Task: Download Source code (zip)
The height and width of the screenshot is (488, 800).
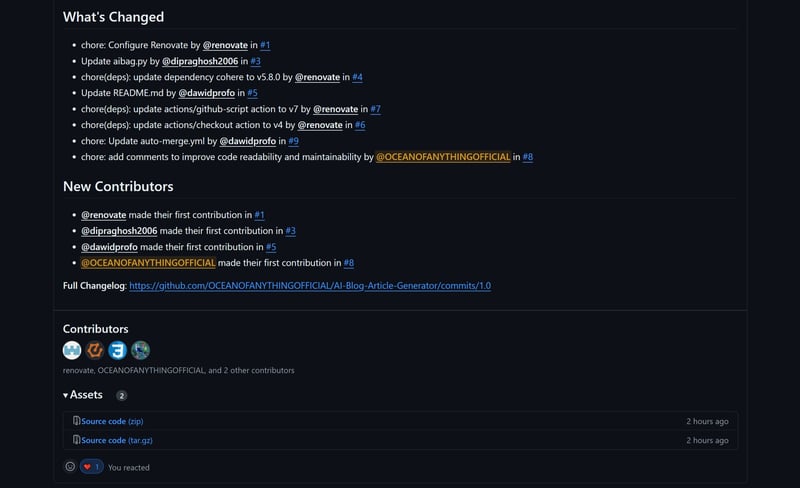Action: click(112, 422)
